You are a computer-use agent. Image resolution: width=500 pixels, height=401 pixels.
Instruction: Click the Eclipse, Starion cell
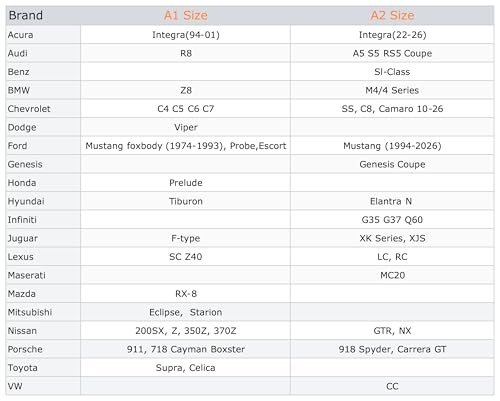point(186,312)
